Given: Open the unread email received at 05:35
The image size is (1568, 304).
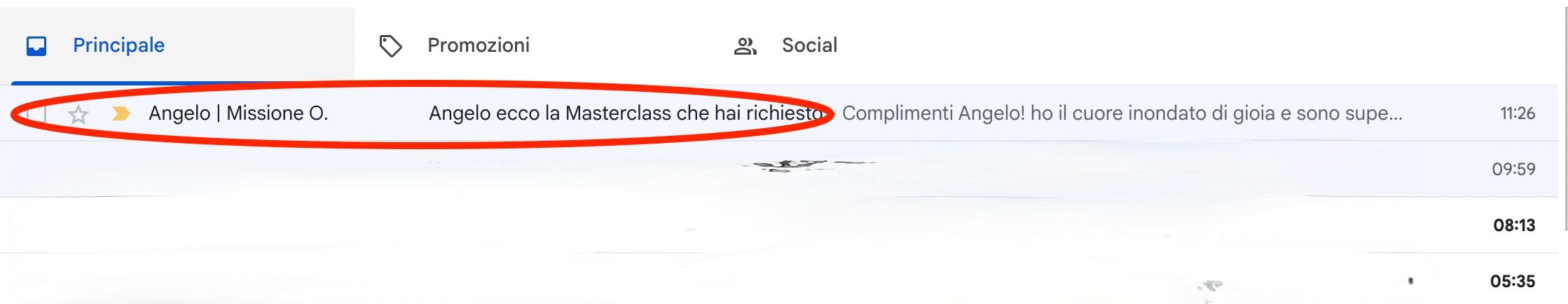Looking at the screenshot, I should coord(779,280).
